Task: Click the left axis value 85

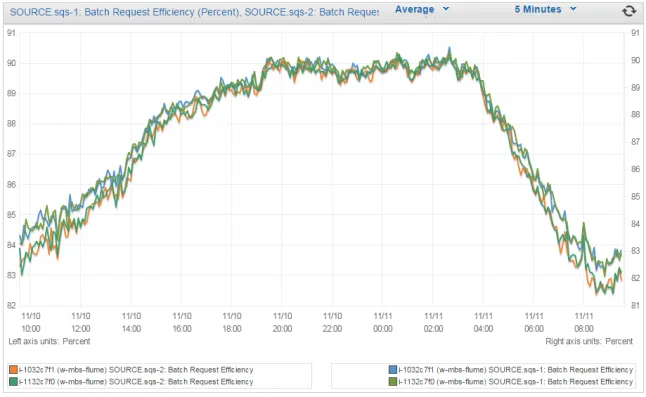Action: pyautogui.click(x=12, y=215)
